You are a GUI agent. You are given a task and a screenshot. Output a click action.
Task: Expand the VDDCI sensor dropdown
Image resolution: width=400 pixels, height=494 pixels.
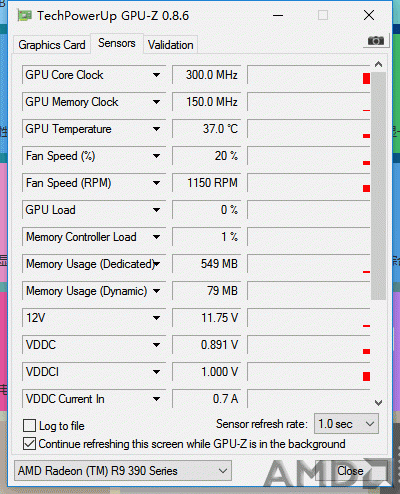pos(156,372)
